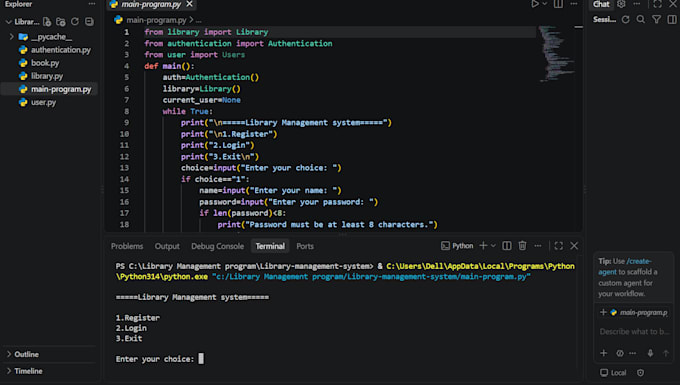
Task: Open Chat settings gear icon
Action: (x=621, y=4)
